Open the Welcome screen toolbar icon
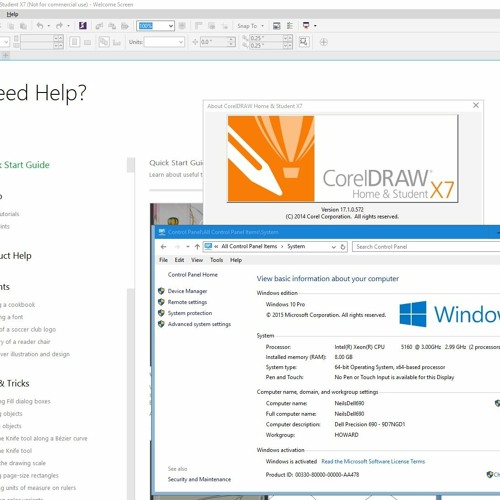The height and width of the screenshot is (500, 500). [276, 26]
